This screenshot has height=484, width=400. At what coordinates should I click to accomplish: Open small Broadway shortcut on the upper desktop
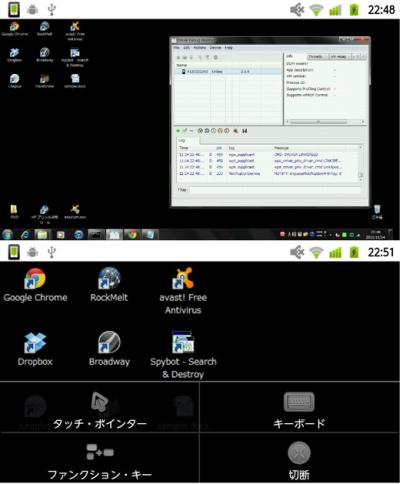pyautogui.click(x=45, y=55)
